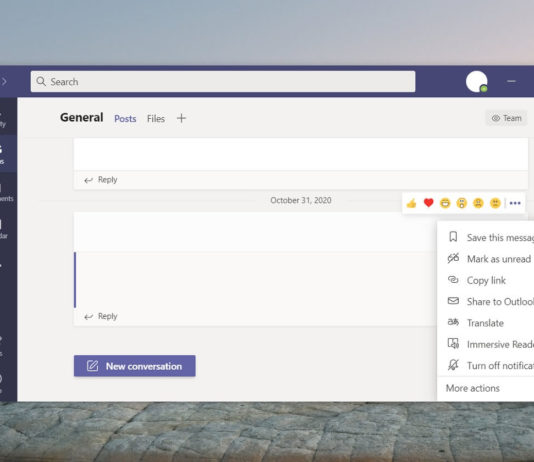Click the magnifier icon in the search bar
The width and height of the screenshot is (534, 462).
(x=41, y=81)
